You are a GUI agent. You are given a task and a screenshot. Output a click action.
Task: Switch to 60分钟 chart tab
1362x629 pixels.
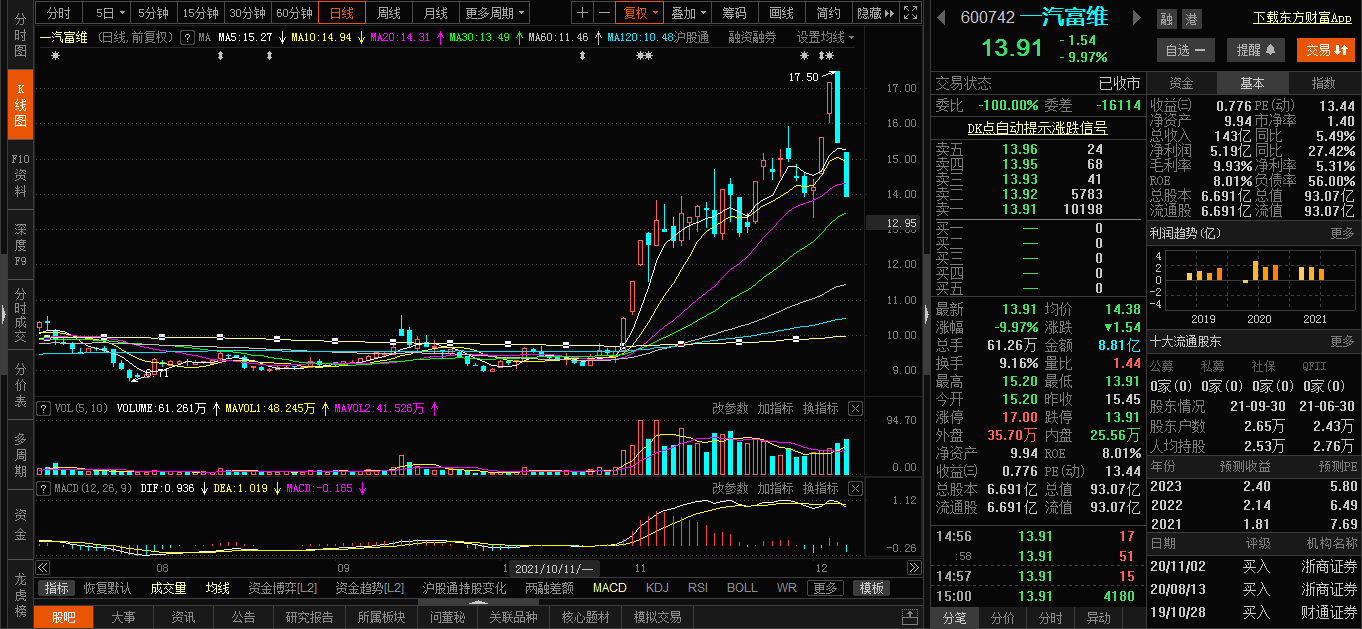293,13
